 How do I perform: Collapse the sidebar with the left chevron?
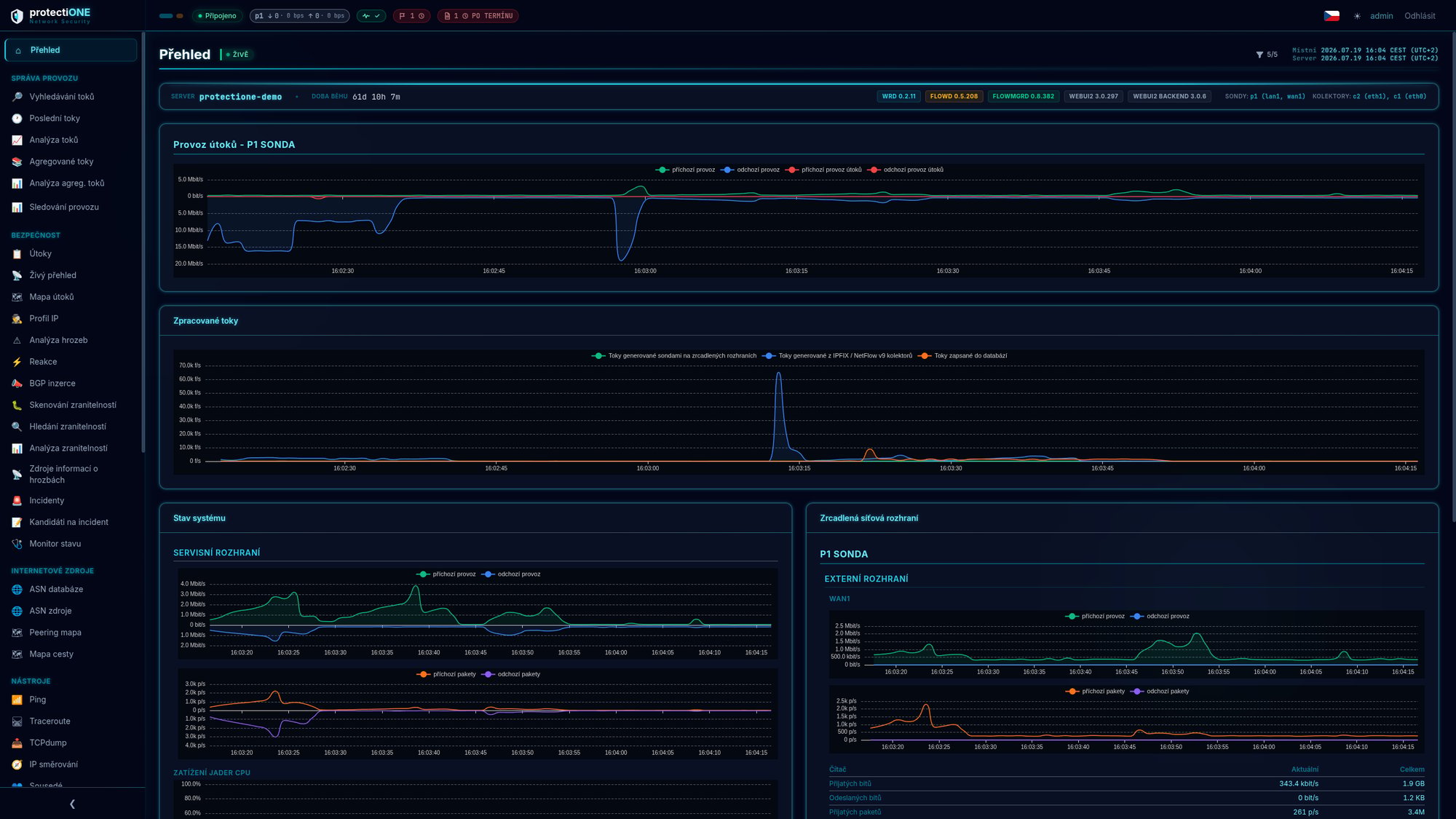(72, 804)
